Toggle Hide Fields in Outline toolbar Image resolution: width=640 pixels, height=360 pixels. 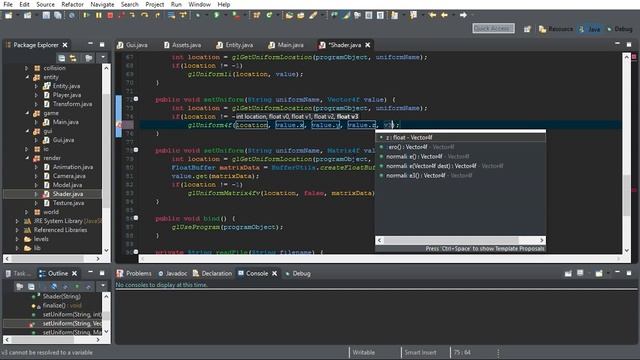pos(53,287)
